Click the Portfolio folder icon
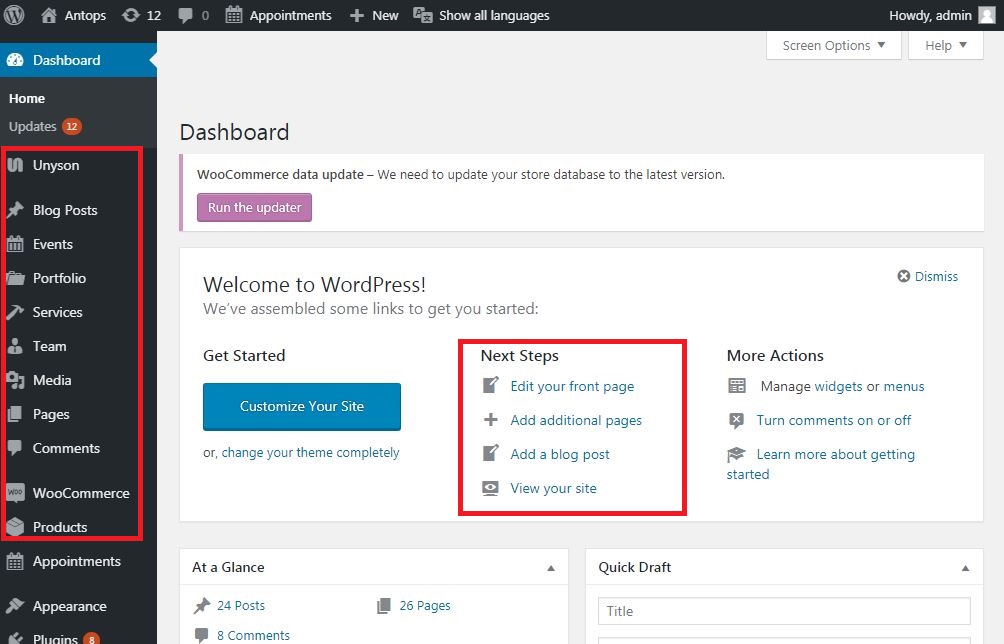 (x=15, y=278)
